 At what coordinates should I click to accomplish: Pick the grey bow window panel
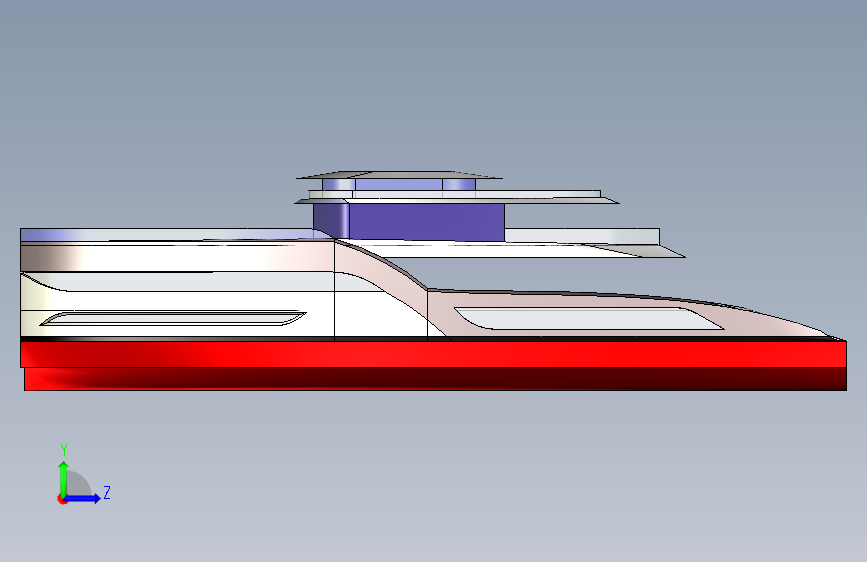(589, 319)
